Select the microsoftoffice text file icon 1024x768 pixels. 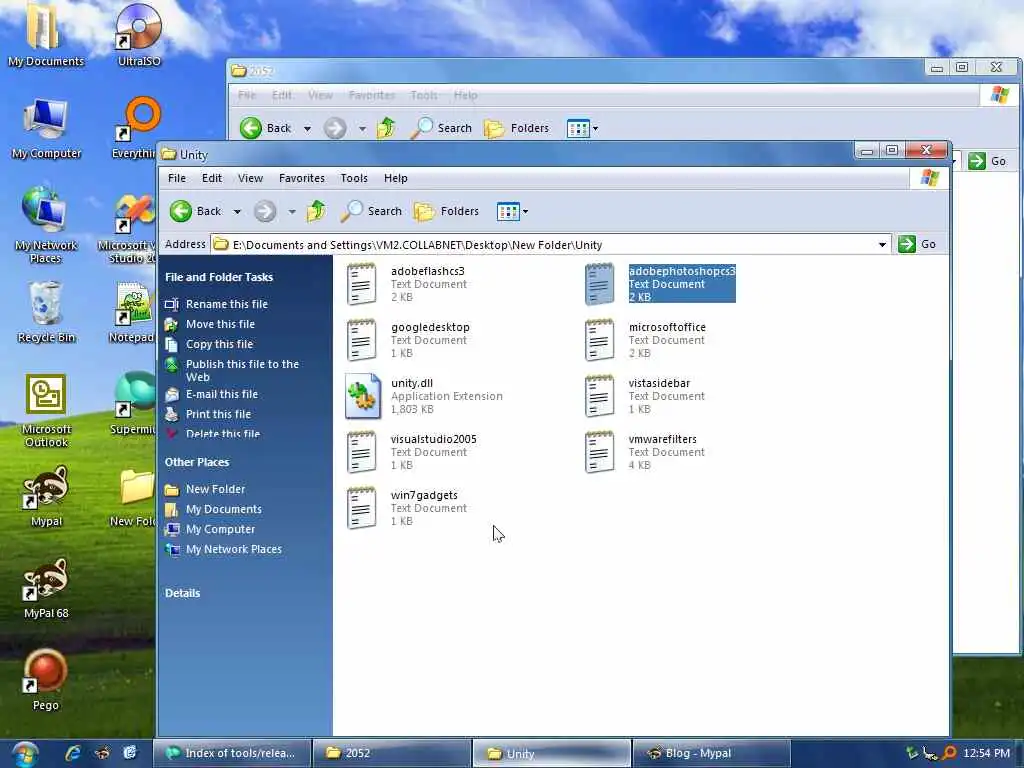coord(600,340)
